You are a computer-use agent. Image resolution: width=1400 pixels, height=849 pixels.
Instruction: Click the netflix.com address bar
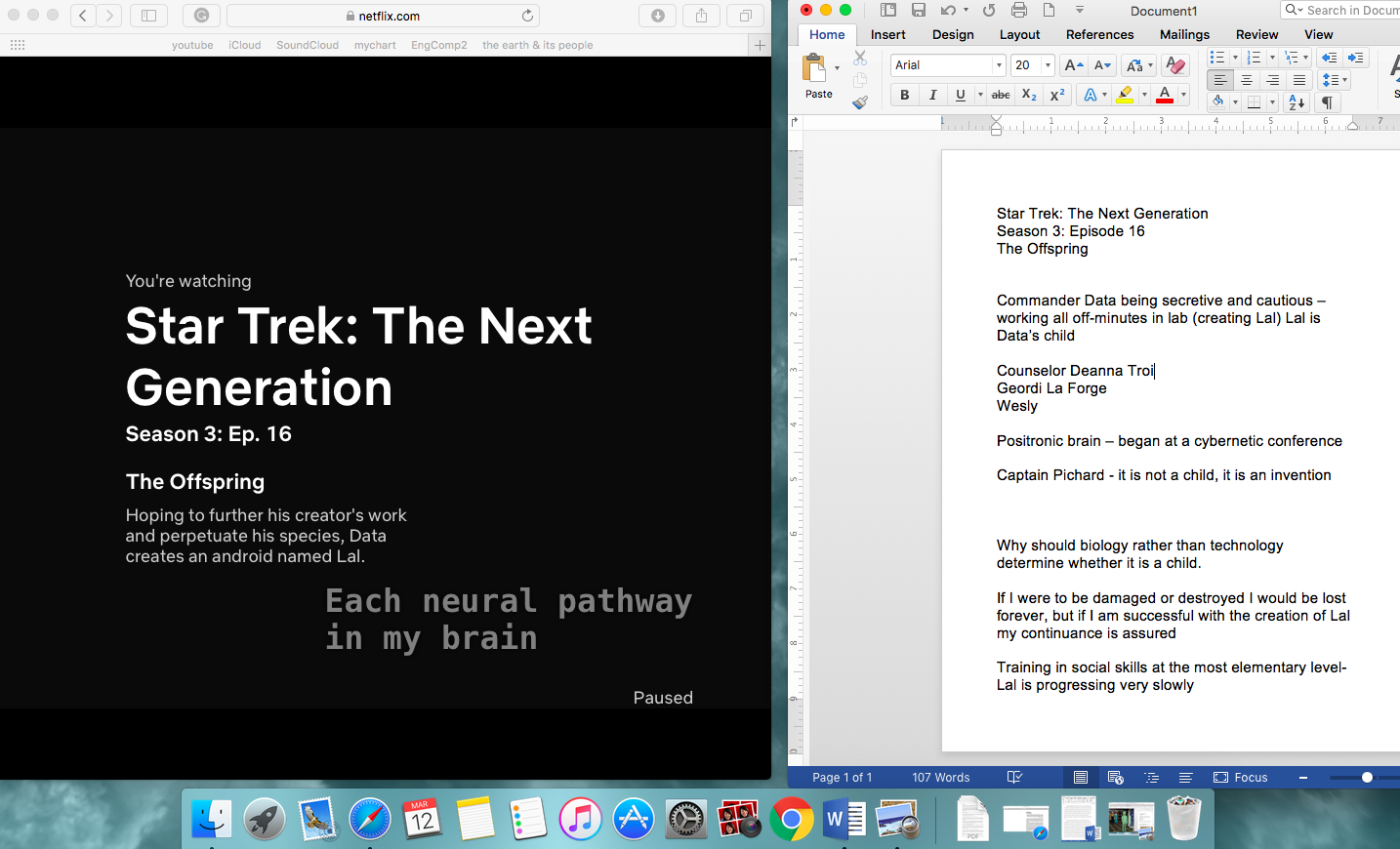coord(383,16)
